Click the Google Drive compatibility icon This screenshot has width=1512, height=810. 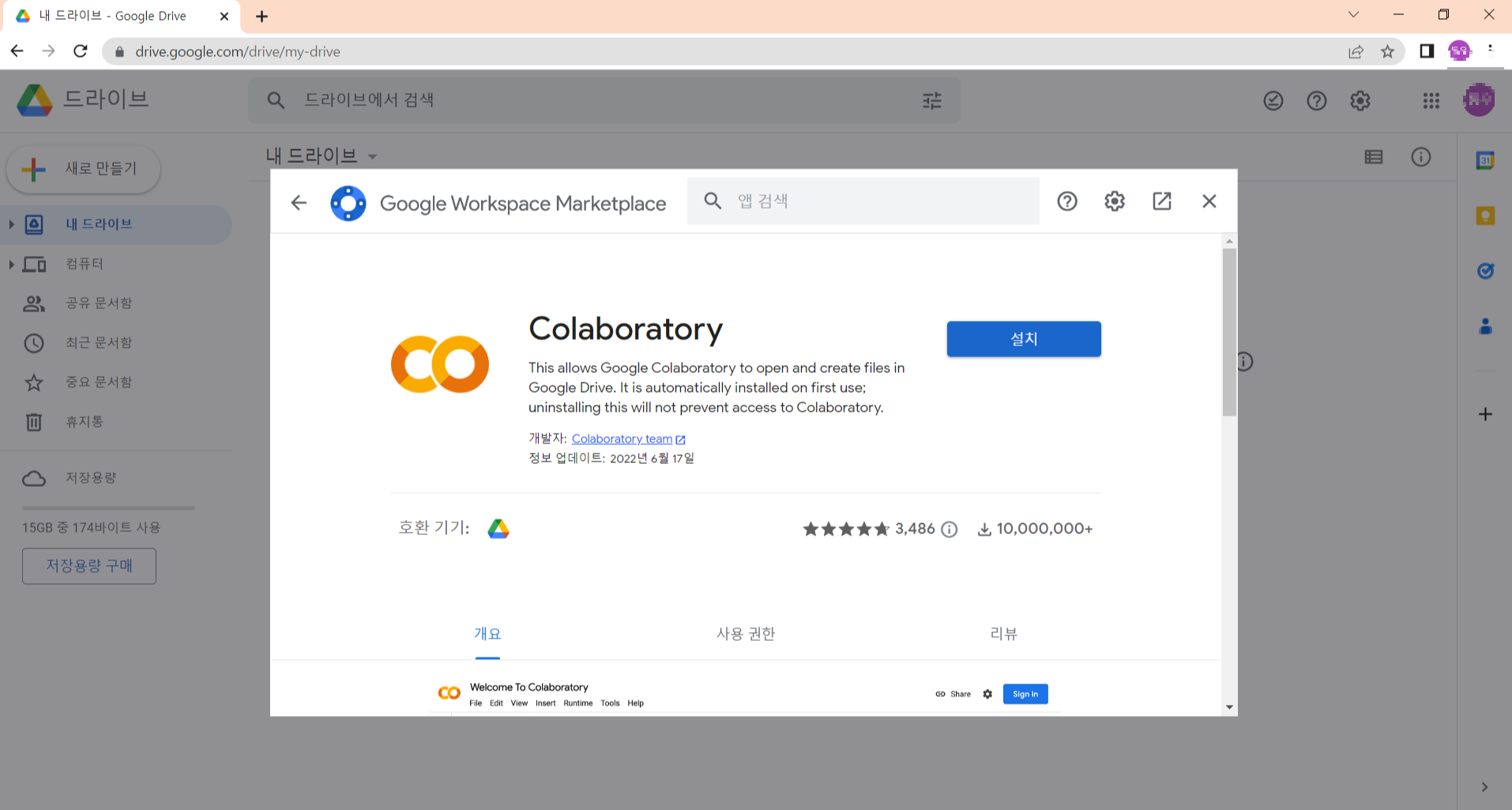pyautogui.click(x=498, y=529)
